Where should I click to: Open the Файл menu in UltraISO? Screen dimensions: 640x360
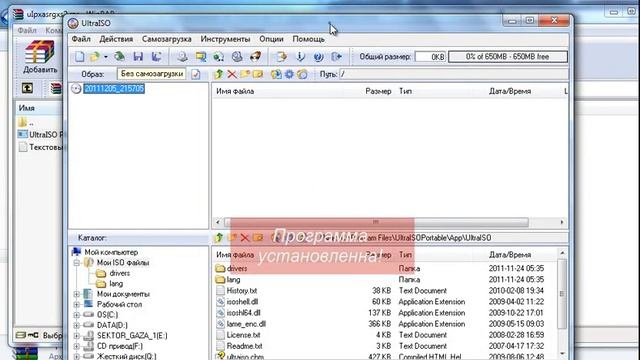[81, 39]
